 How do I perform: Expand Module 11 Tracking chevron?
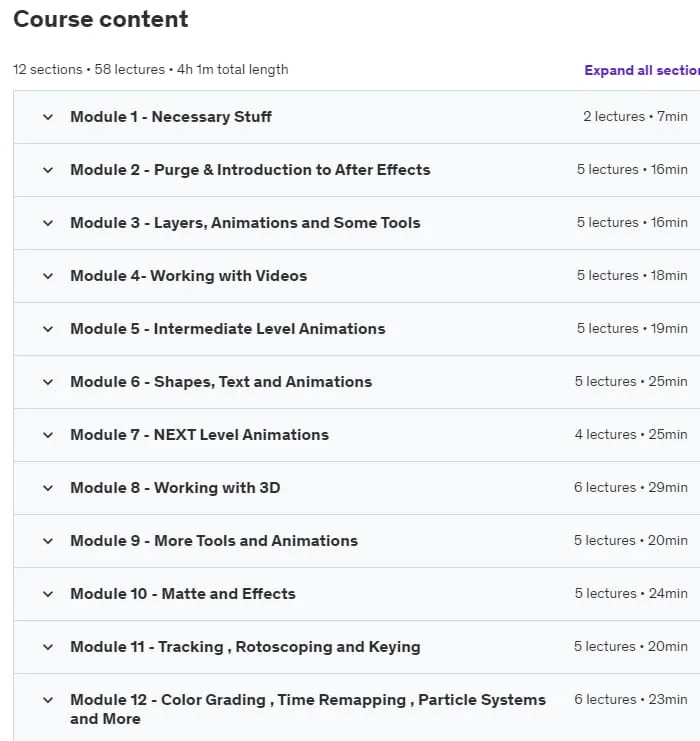(48, 646)
